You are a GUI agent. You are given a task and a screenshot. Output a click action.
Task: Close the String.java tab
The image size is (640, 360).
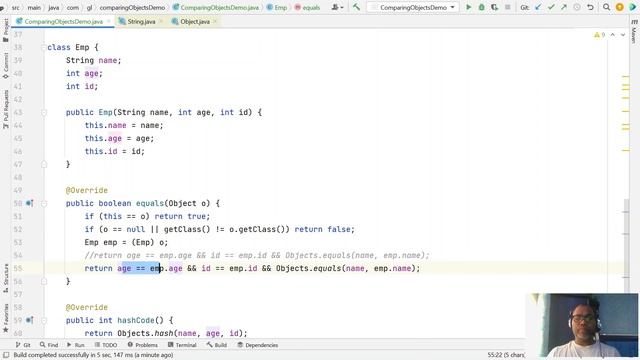click(x=161, y=22)
